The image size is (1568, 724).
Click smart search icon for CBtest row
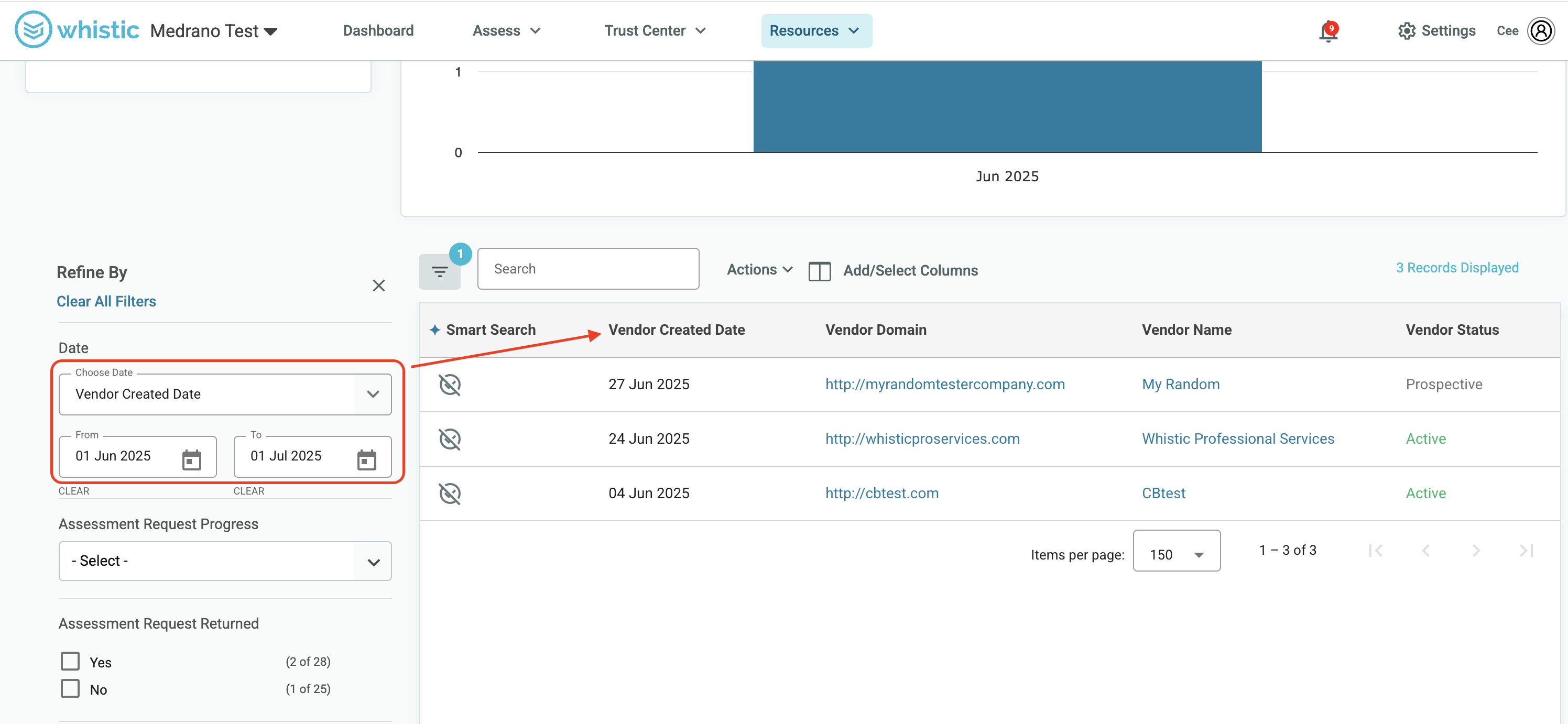coord(450,493)
